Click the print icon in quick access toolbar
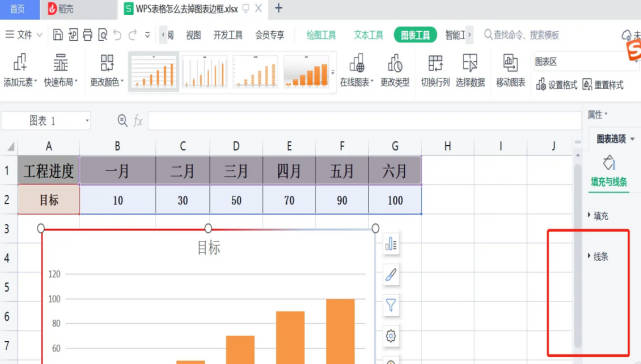Image resolution: width=641 pixels, height=364 pixels. [87, 35]
